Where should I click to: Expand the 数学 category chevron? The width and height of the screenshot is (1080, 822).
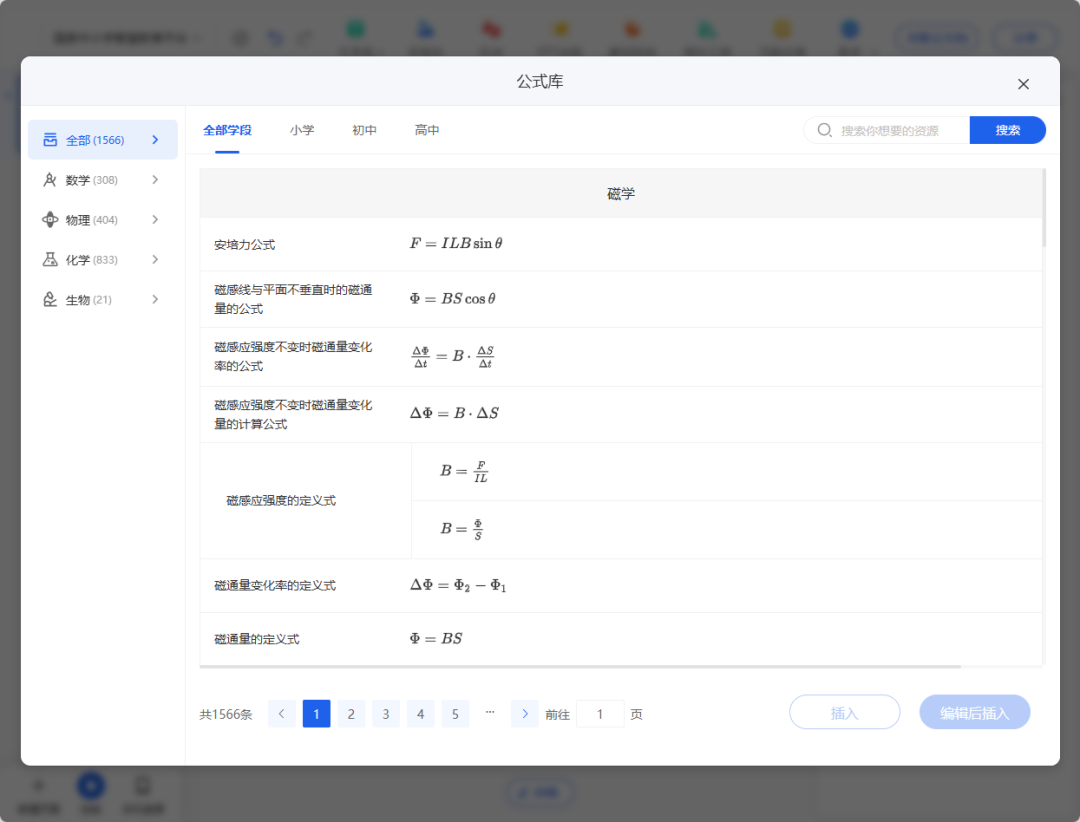pos(155,180)
